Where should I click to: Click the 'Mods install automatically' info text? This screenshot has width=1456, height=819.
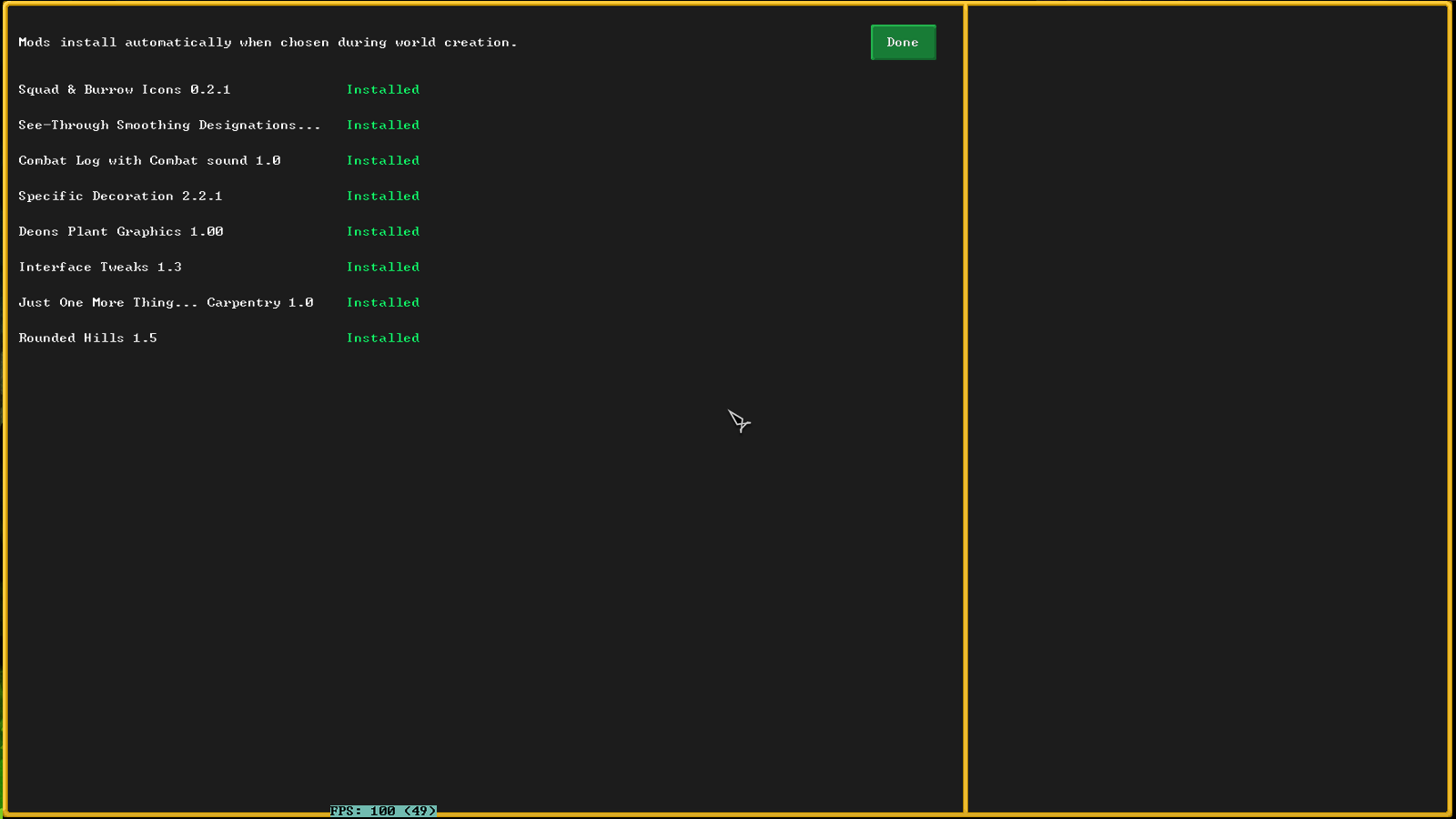[268, 42]
